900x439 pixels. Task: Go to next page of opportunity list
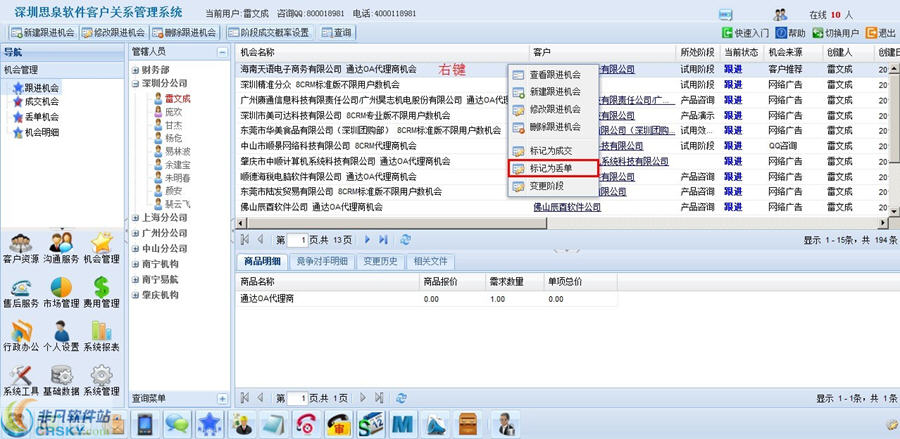[x=367, y=239]
